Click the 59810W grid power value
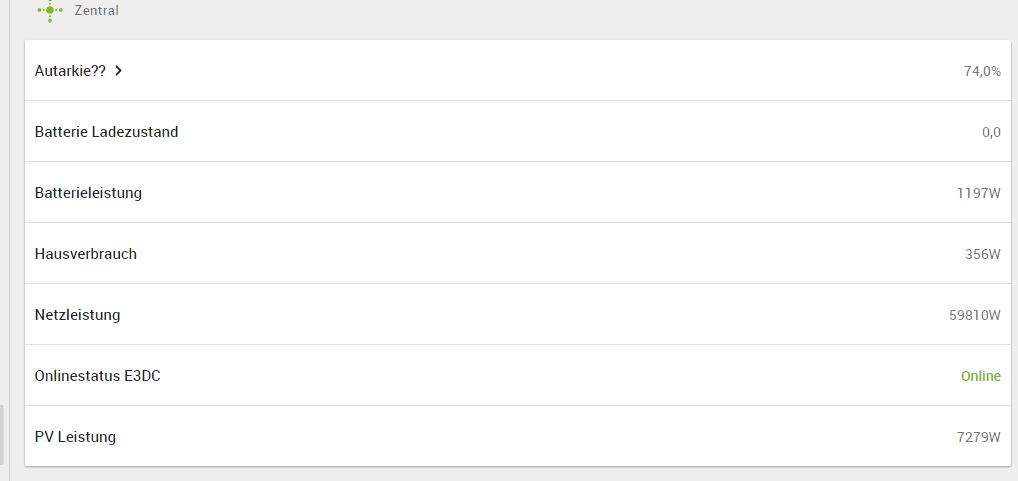The height and width of the screenshot is (481, 1018). click(x=974, y=315)
